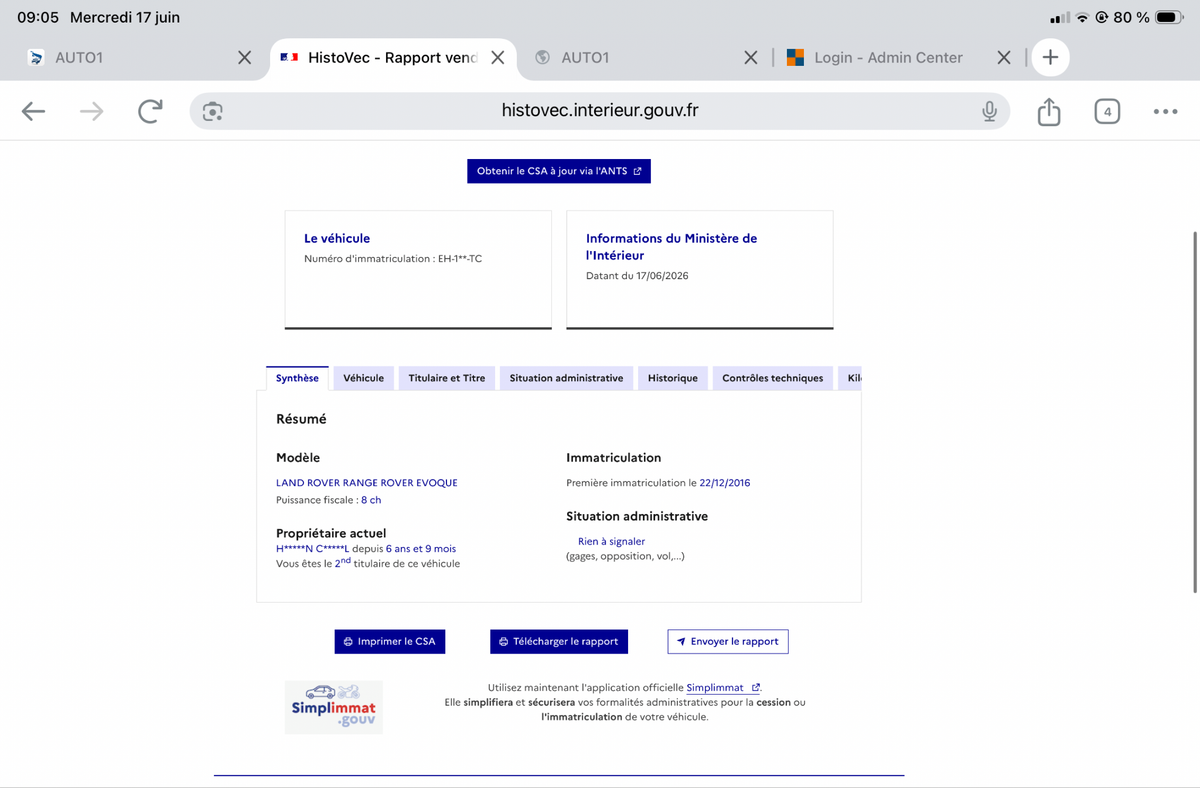Close the HistoVec tab
This screenshot has width=1200, height=788.
tap(497, 58)
